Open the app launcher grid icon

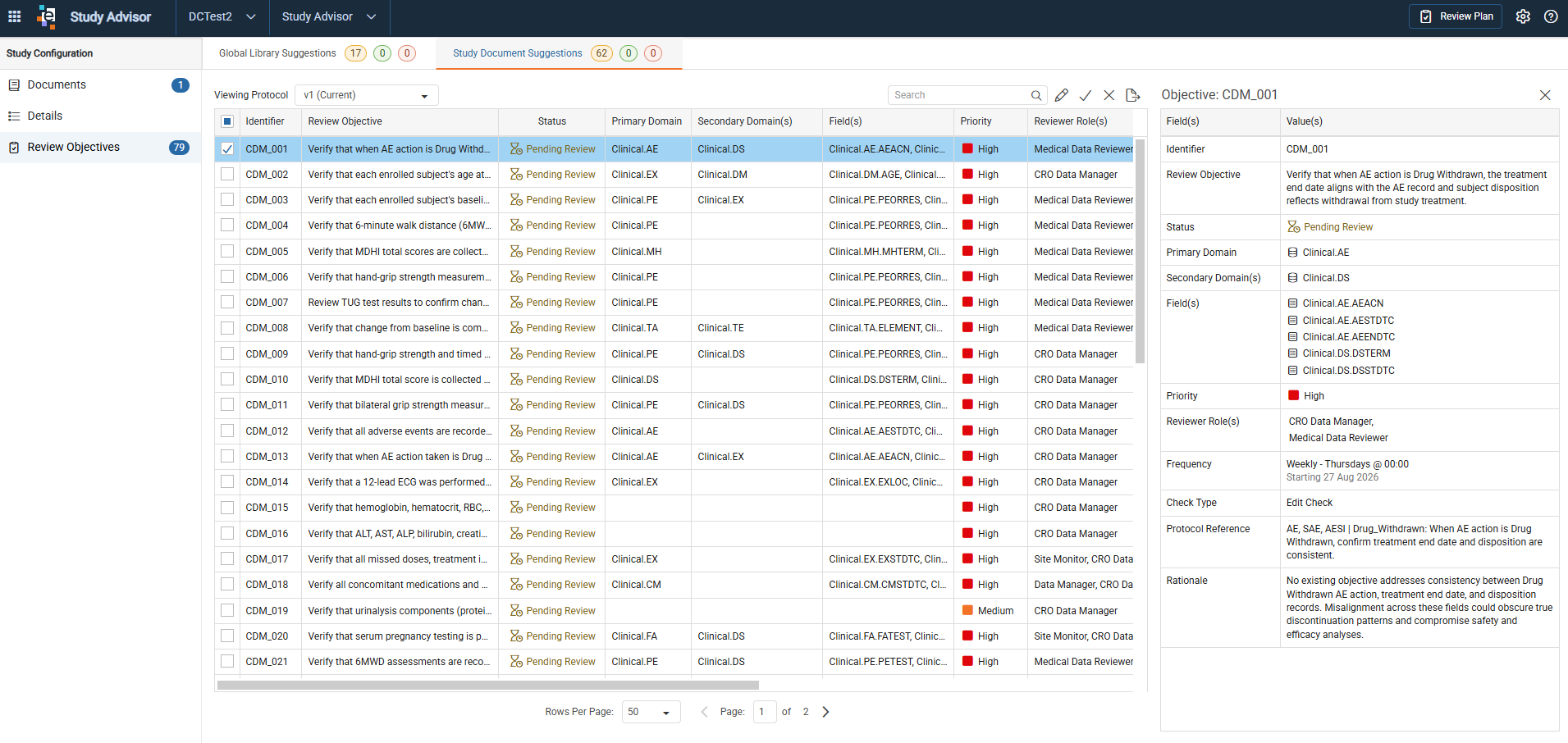15,16
